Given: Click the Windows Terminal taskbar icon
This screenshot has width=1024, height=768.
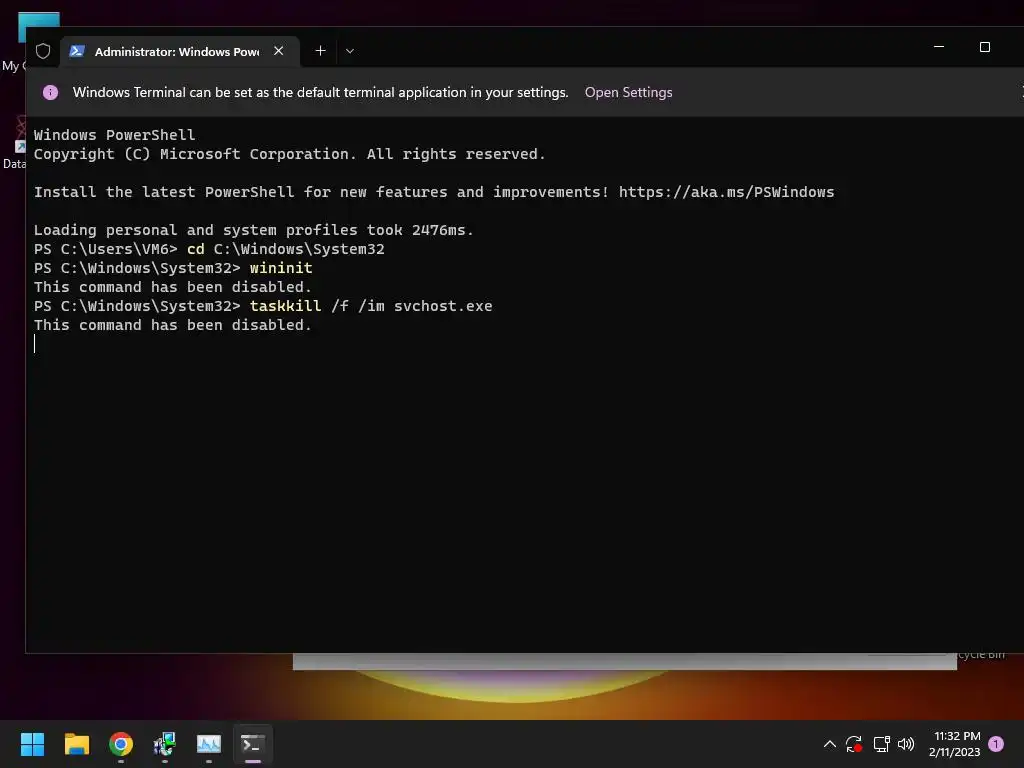Looking at the screenshot, I should (253, 744).
